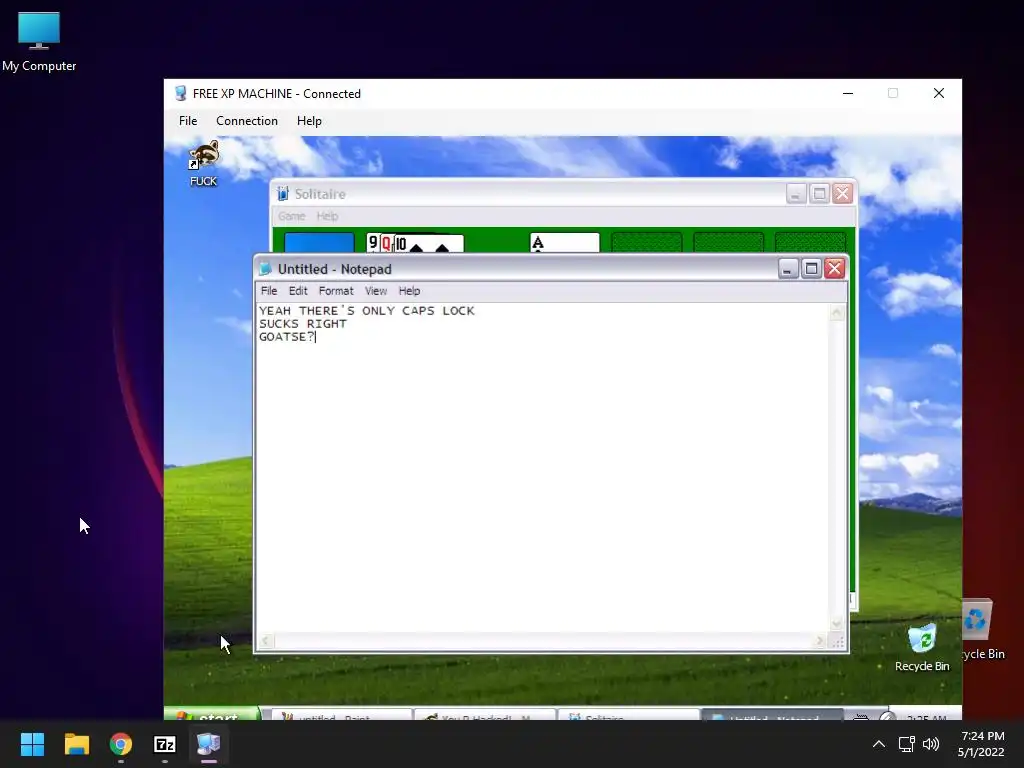Image resolution: width=1024 pixels, height=768 pixels.
Task: Click the FREE XP MACHINE title bar icon
Action: click(181, 93)
